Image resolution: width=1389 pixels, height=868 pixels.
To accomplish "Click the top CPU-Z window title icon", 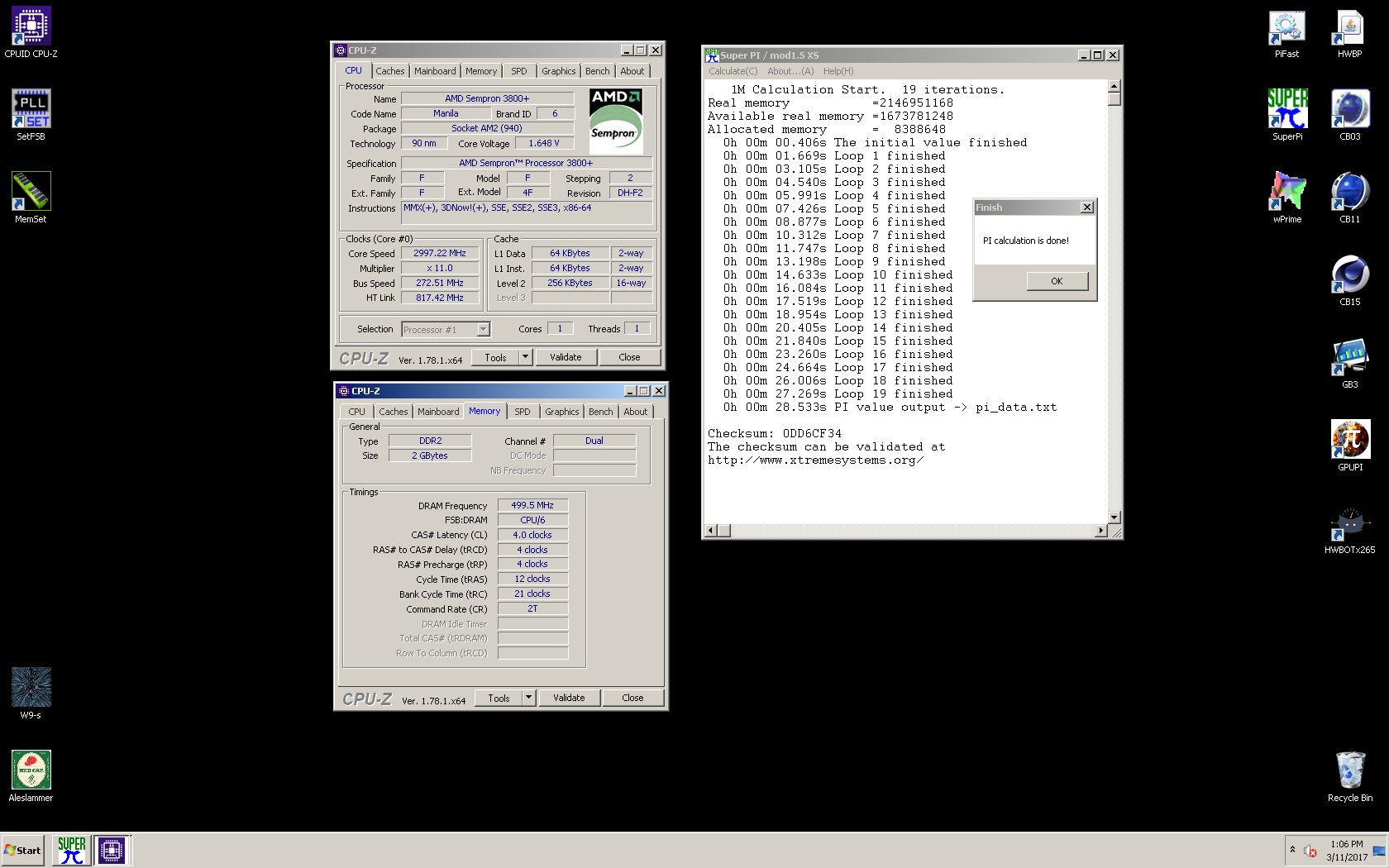I will [340, 50].
